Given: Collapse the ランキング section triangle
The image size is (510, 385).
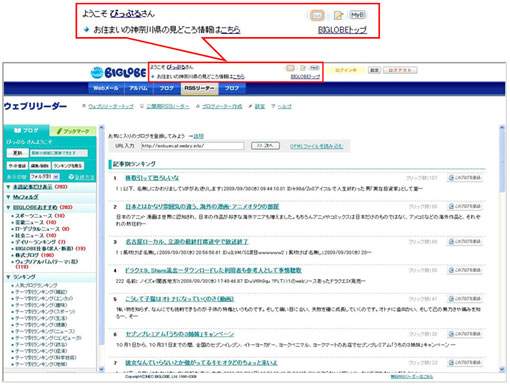Looking at the screenshot, I should point(8,277).
